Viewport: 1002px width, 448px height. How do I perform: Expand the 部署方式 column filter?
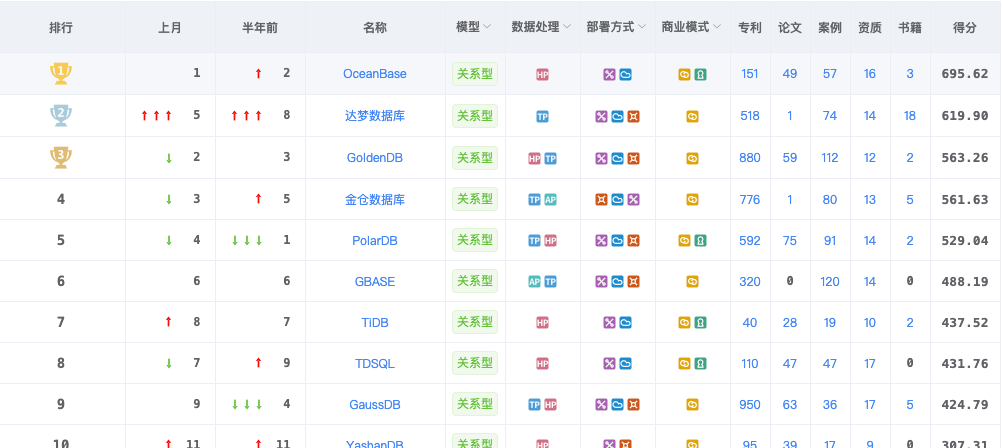(642, 28)
